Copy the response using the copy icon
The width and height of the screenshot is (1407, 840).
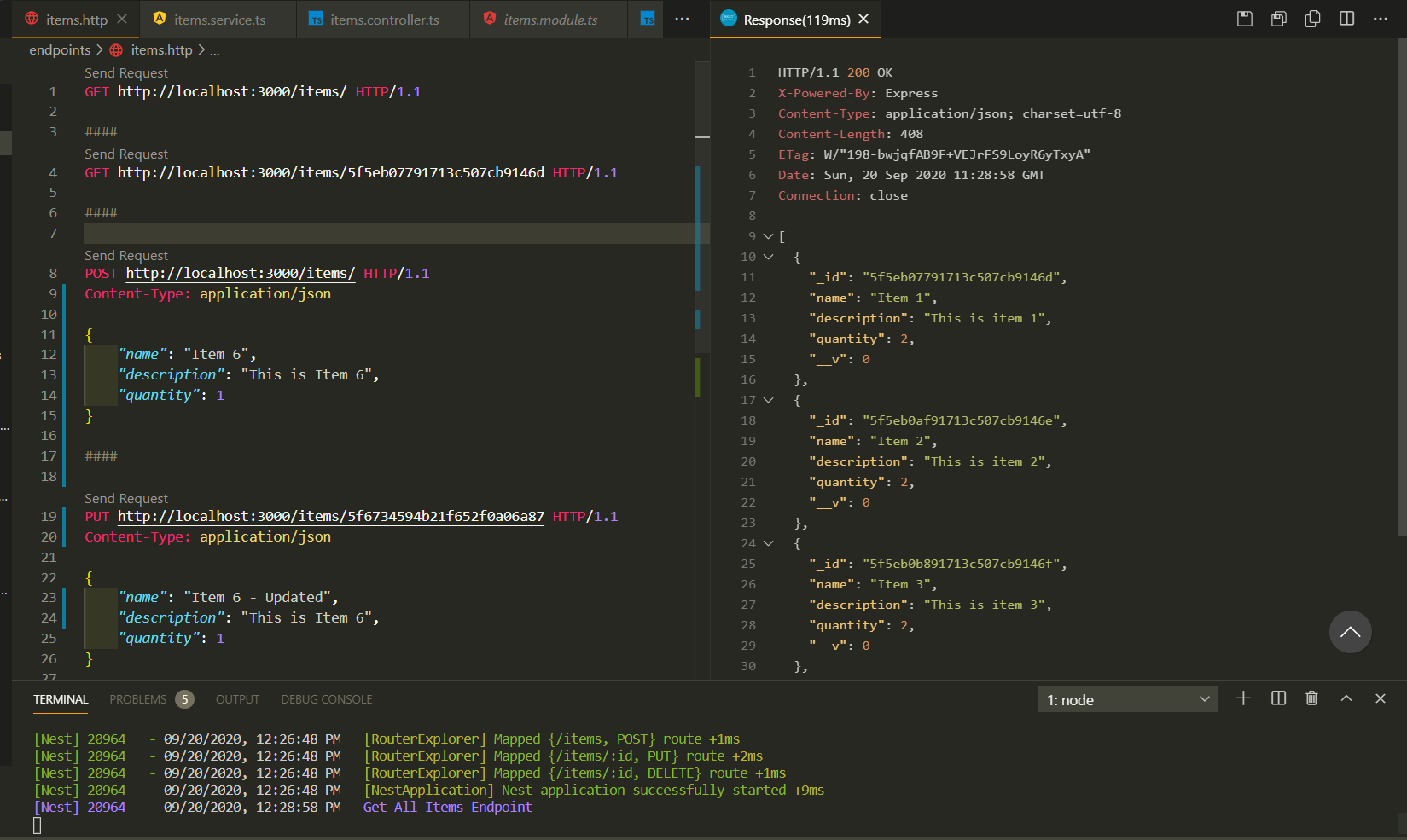[1312, 18]
